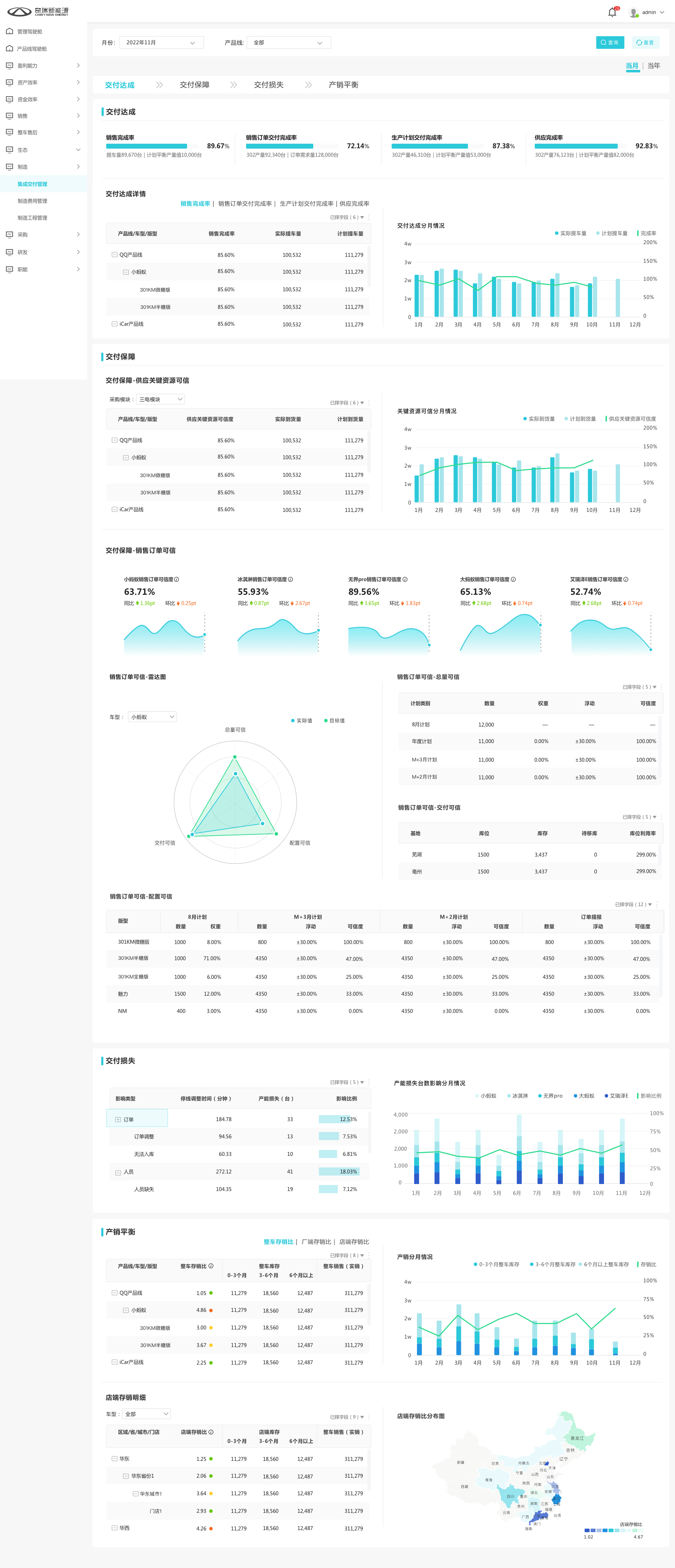The height and width of the screenshot is (1568, 675).
Task: Select the 销售订单完成率 detail tab
Action: click(245, 204)
